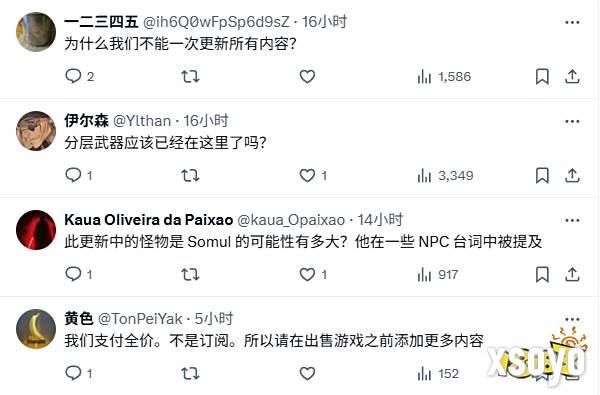600x395 pixels.
Task: Open more options for 一二三四五's tweet
Action: pyautogui.click(x=572, y=22)
